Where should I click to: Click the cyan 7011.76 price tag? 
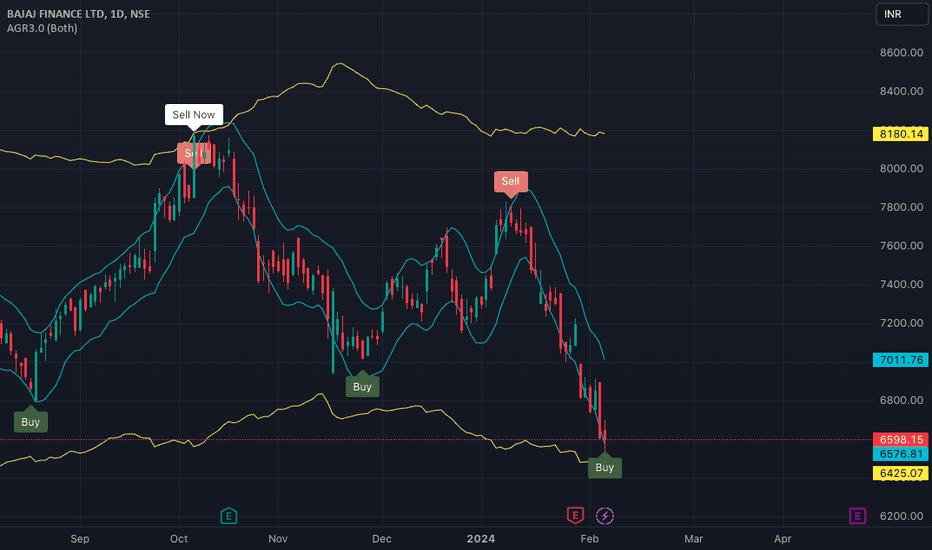[900, 360]
